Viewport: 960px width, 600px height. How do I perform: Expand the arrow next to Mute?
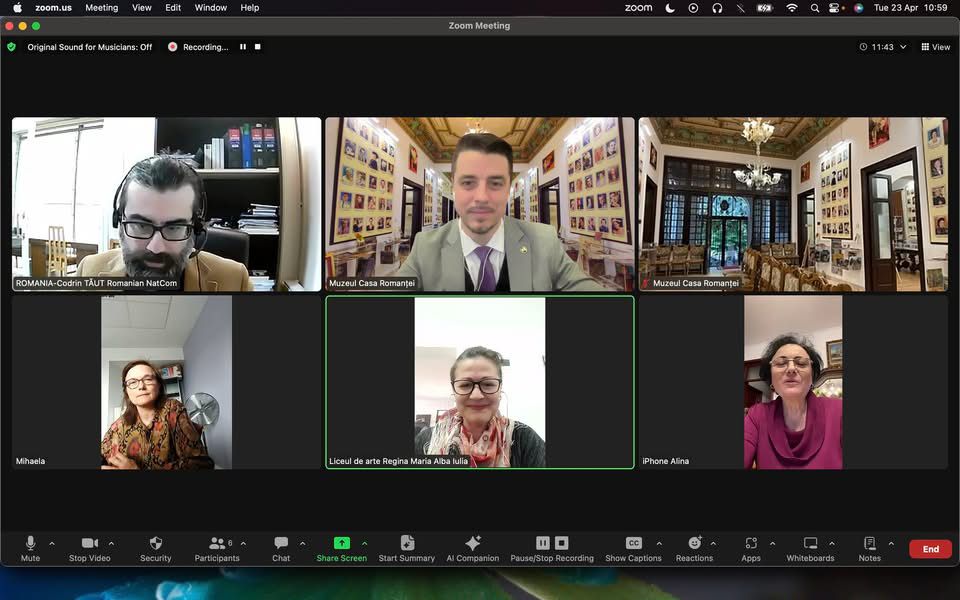pyautogui.click(x=52, y=544)
